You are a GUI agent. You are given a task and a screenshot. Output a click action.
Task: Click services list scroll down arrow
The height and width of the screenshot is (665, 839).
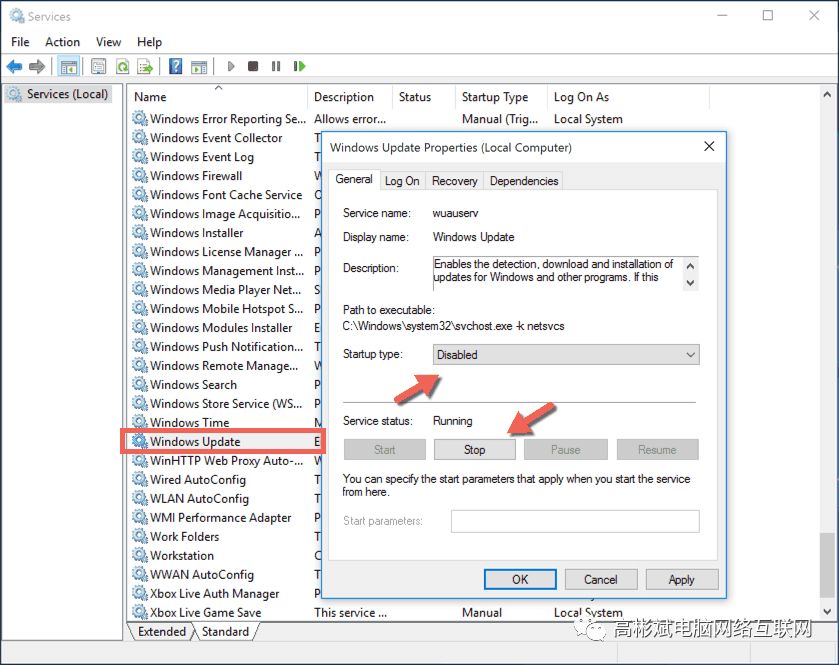(827, 611)
